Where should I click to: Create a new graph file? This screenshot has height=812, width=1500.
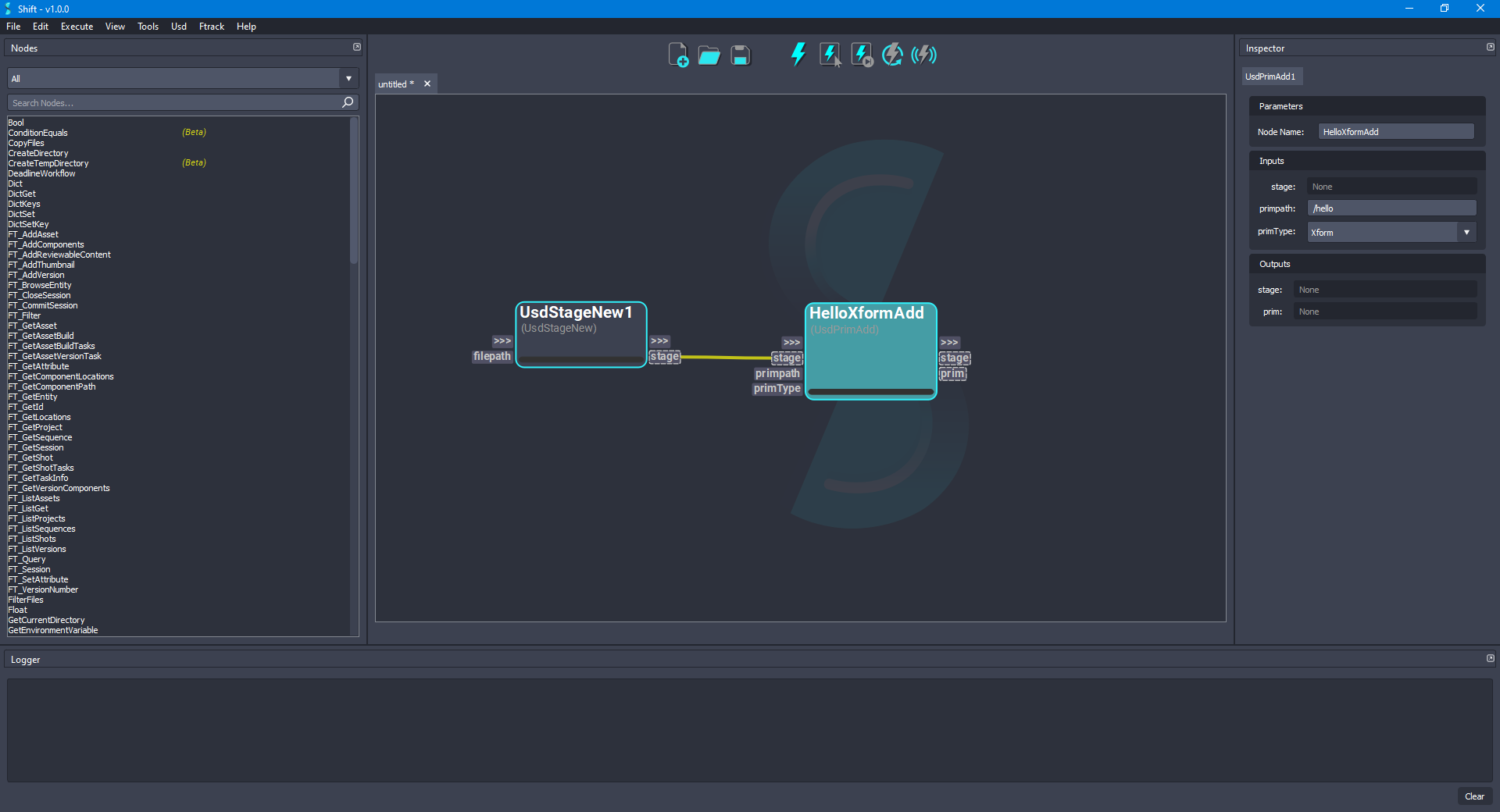(678, 55)
